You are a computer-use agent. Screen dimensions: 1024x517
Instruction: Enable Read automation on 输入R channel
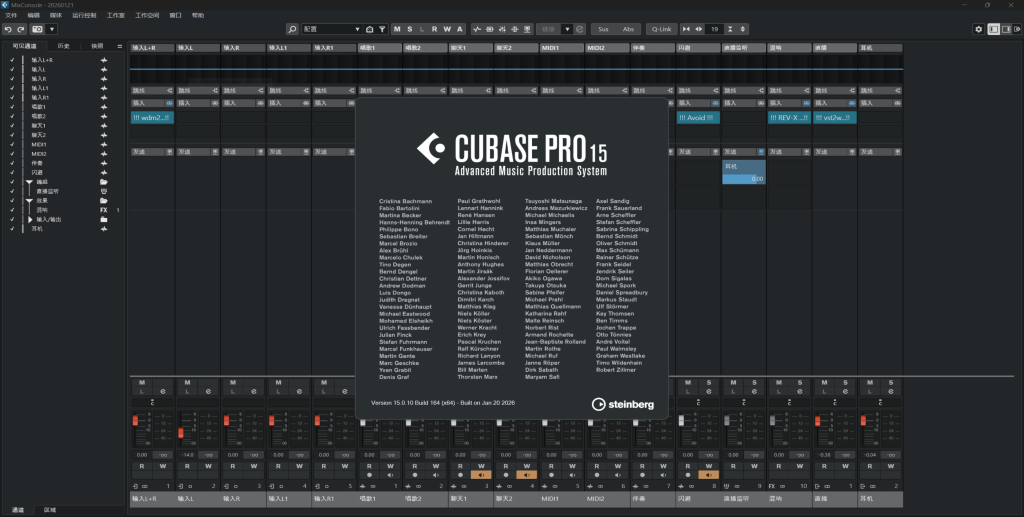point(232,466)
